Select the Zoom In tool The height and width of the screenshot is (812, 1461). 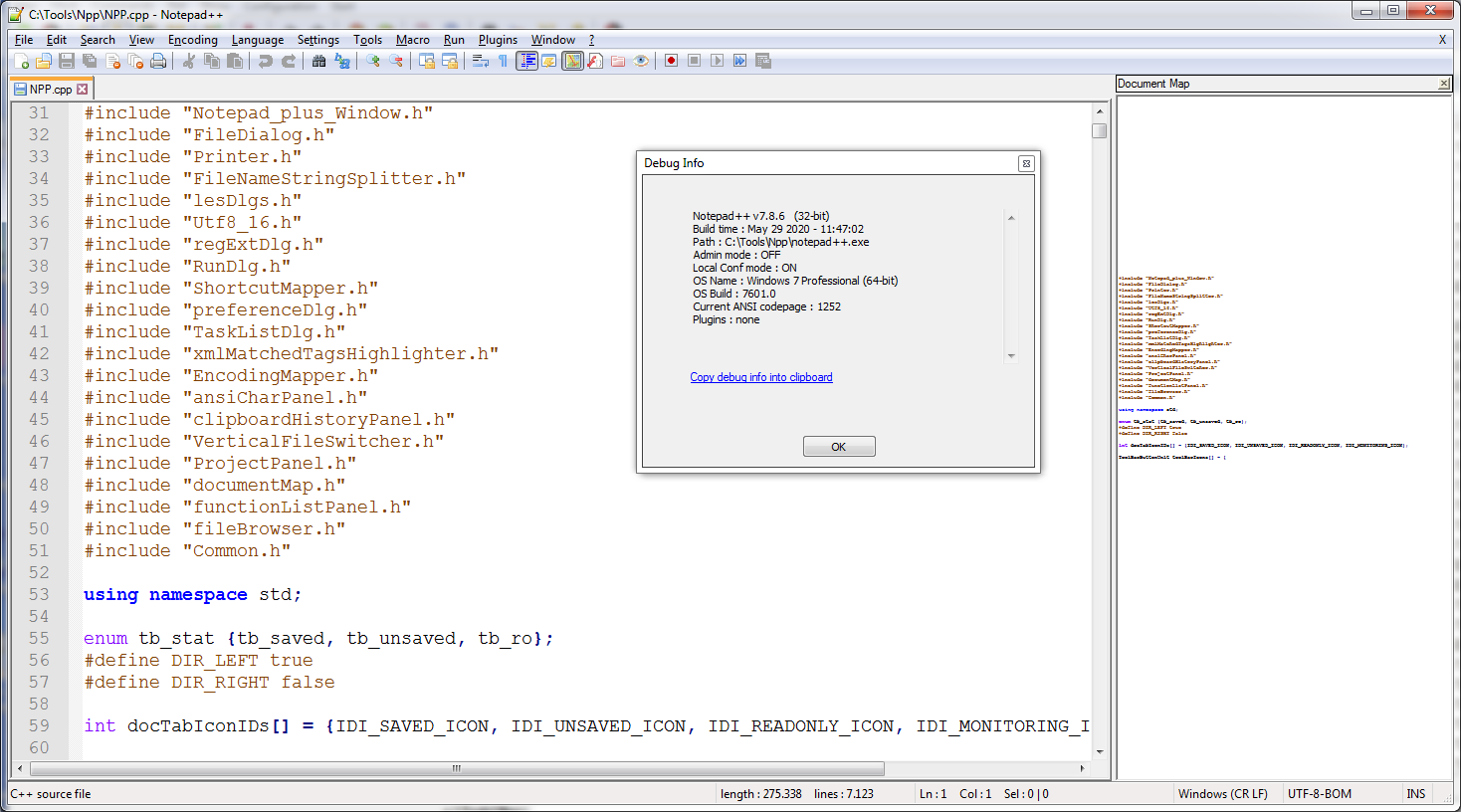pyautogui.click(x=373, y=61)
